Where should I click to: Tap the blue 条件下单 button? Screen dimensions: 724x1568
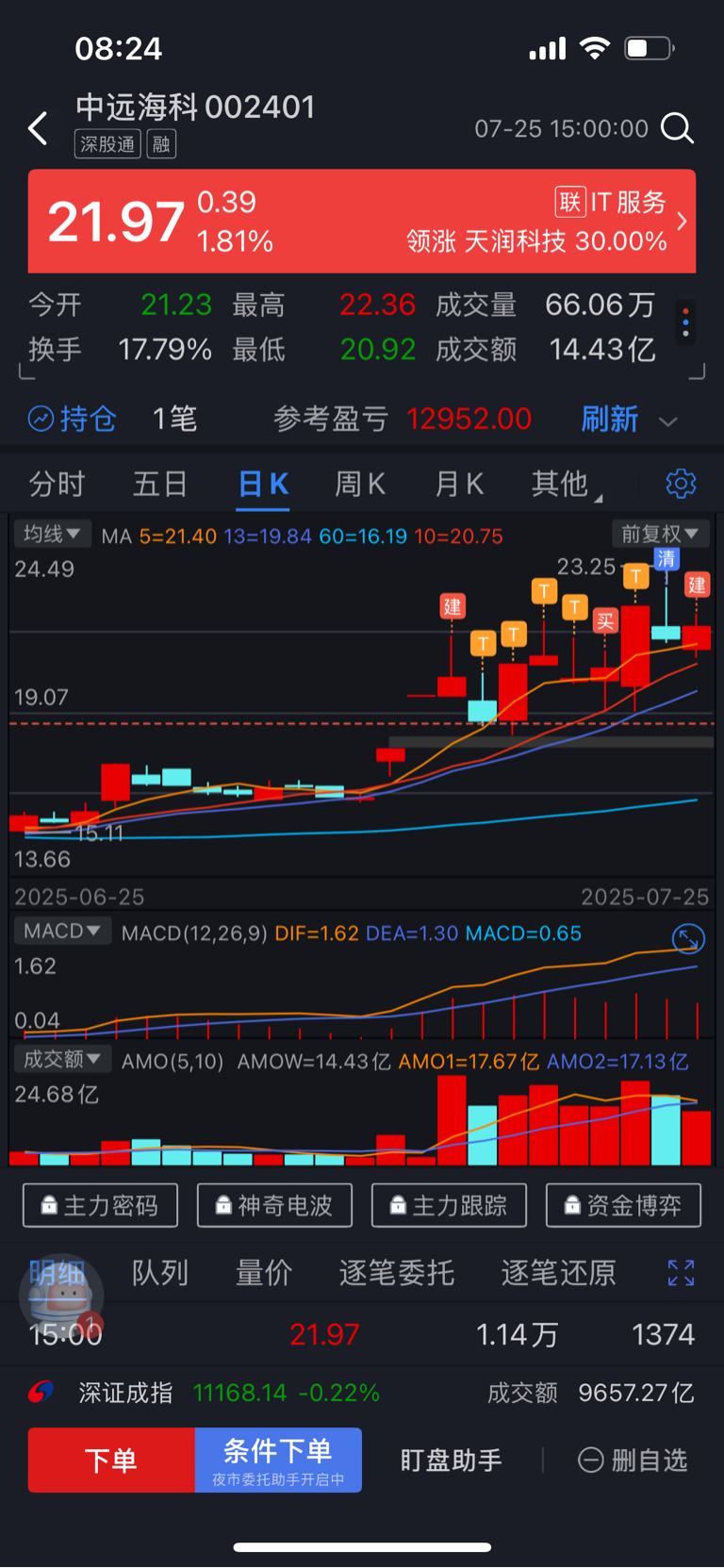pos(278,1460)
